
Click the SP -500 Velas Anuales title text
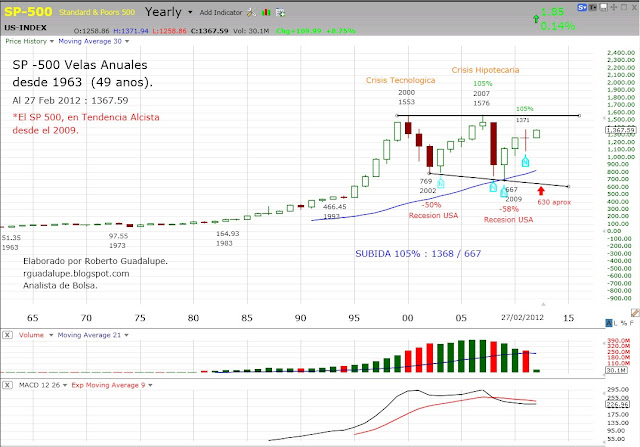[x=80, y=65]
